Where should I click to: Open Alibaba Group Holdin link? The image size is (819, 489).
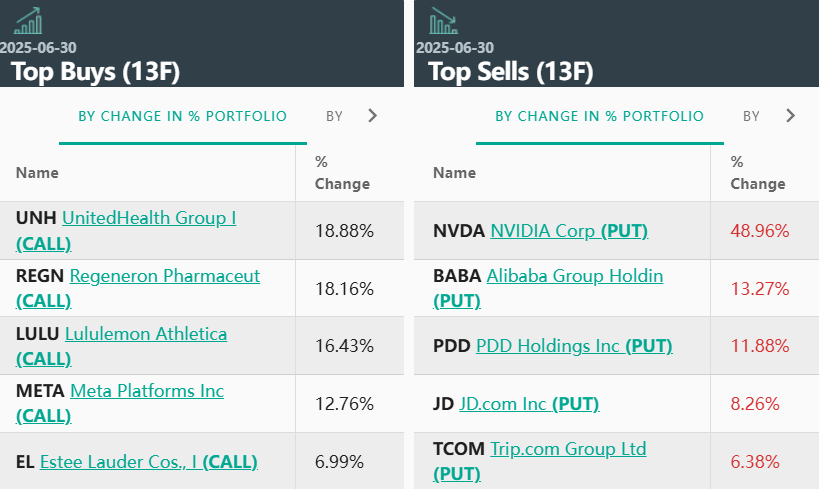click(x=575, y=276)
